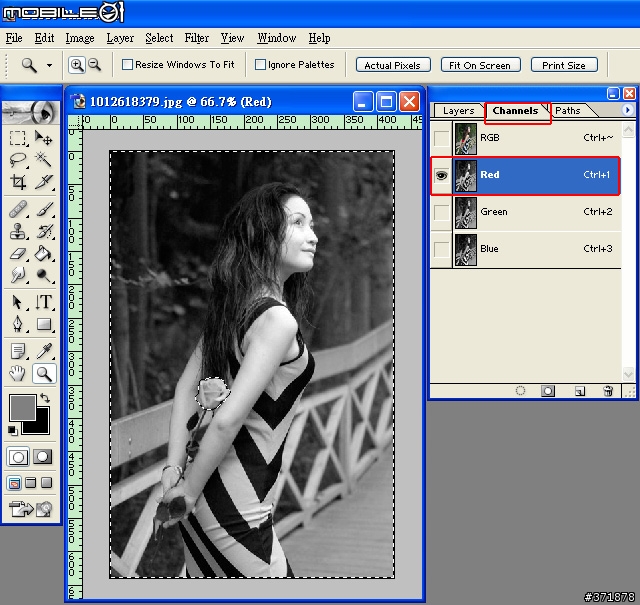Select the Brush tool
This screenshot has height=605, width=640.
click(43, 210)
